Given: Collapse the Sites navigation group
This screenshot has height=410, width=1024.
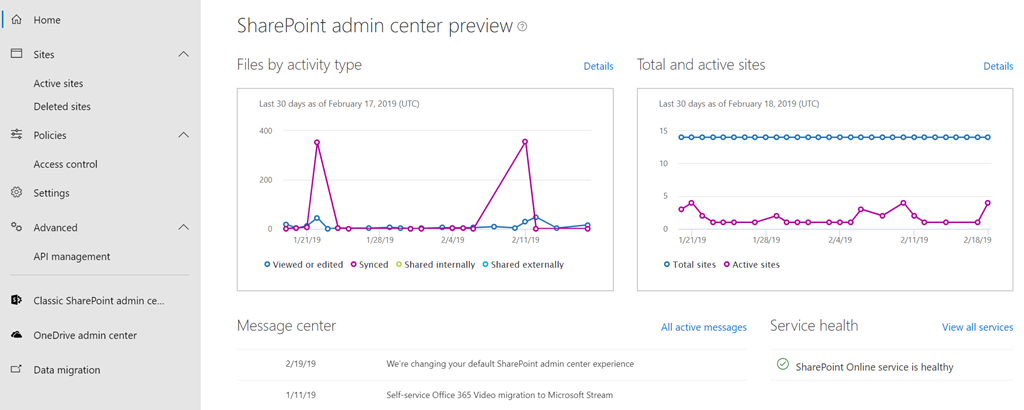Looking at the screenshot, I should click(183, 54).
